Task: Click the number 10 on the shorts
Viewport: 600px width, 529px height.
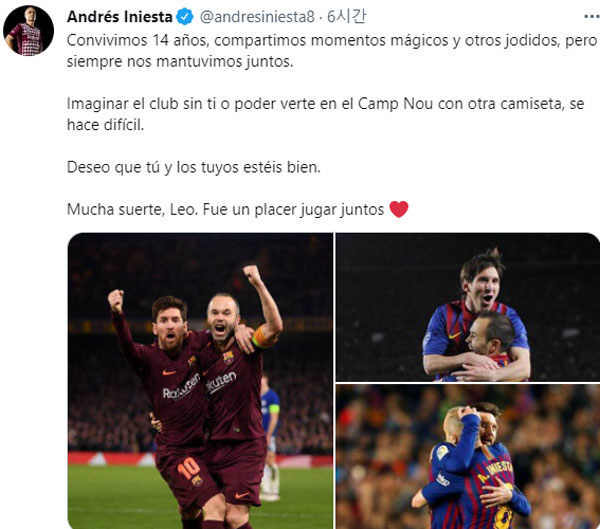Action: (x=189, y=469)
